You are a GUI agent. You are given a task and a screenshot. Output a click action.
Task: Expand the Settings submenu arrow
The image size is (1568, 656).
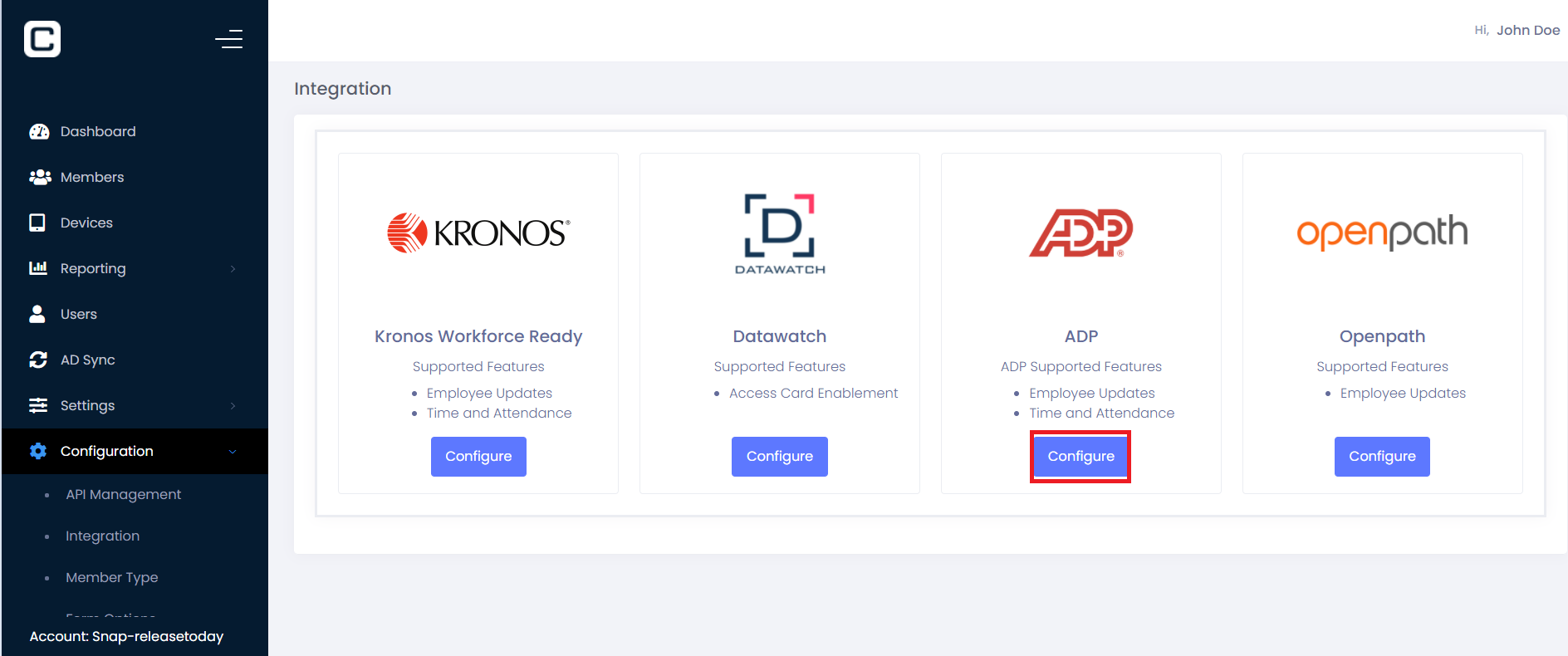(x=233, y=405)
